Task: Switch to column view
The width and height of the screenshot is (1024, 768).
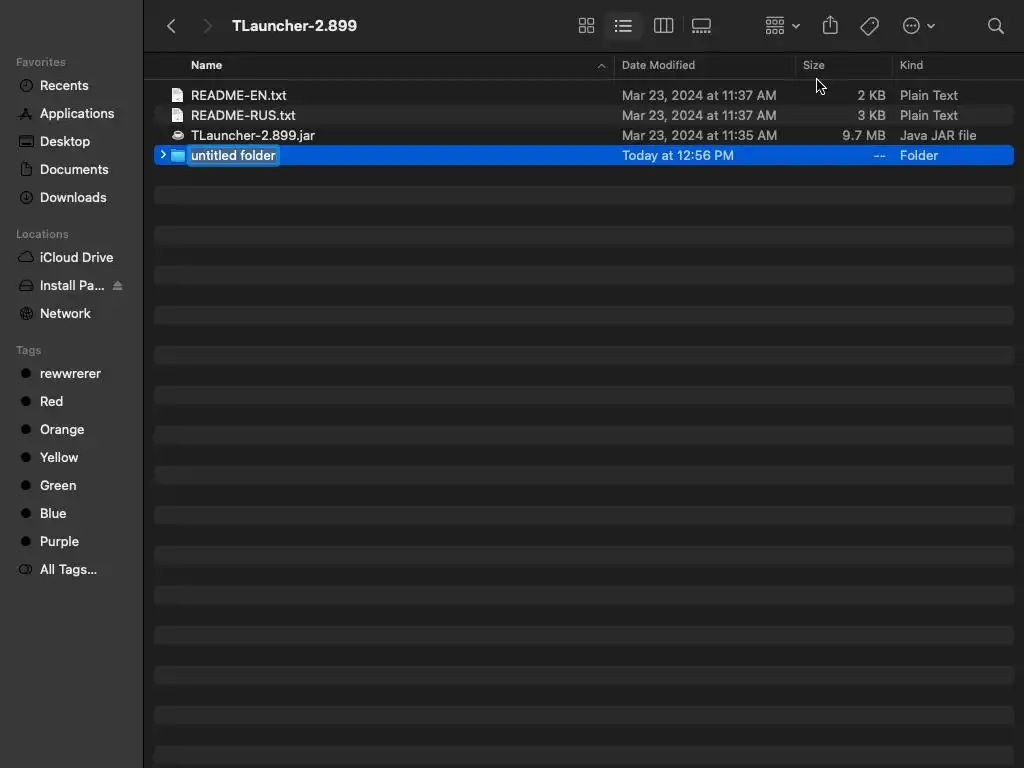Action: coord(664,26)
